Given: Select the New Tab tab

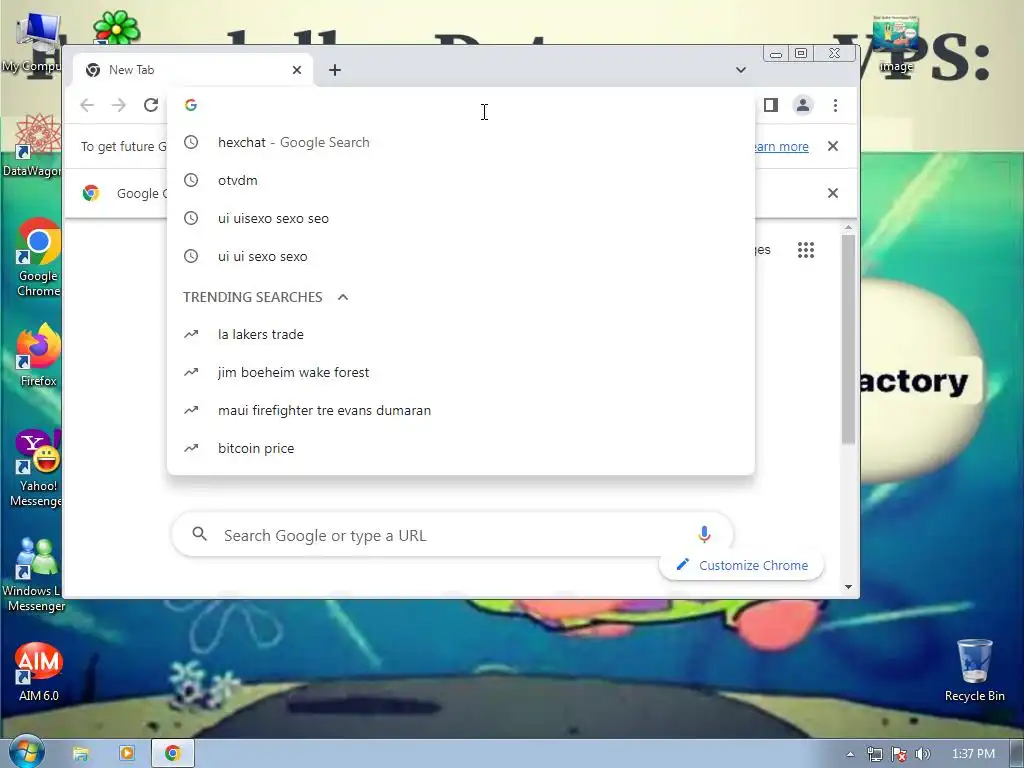Looking at the screenshot, I should tap(193, 70).
